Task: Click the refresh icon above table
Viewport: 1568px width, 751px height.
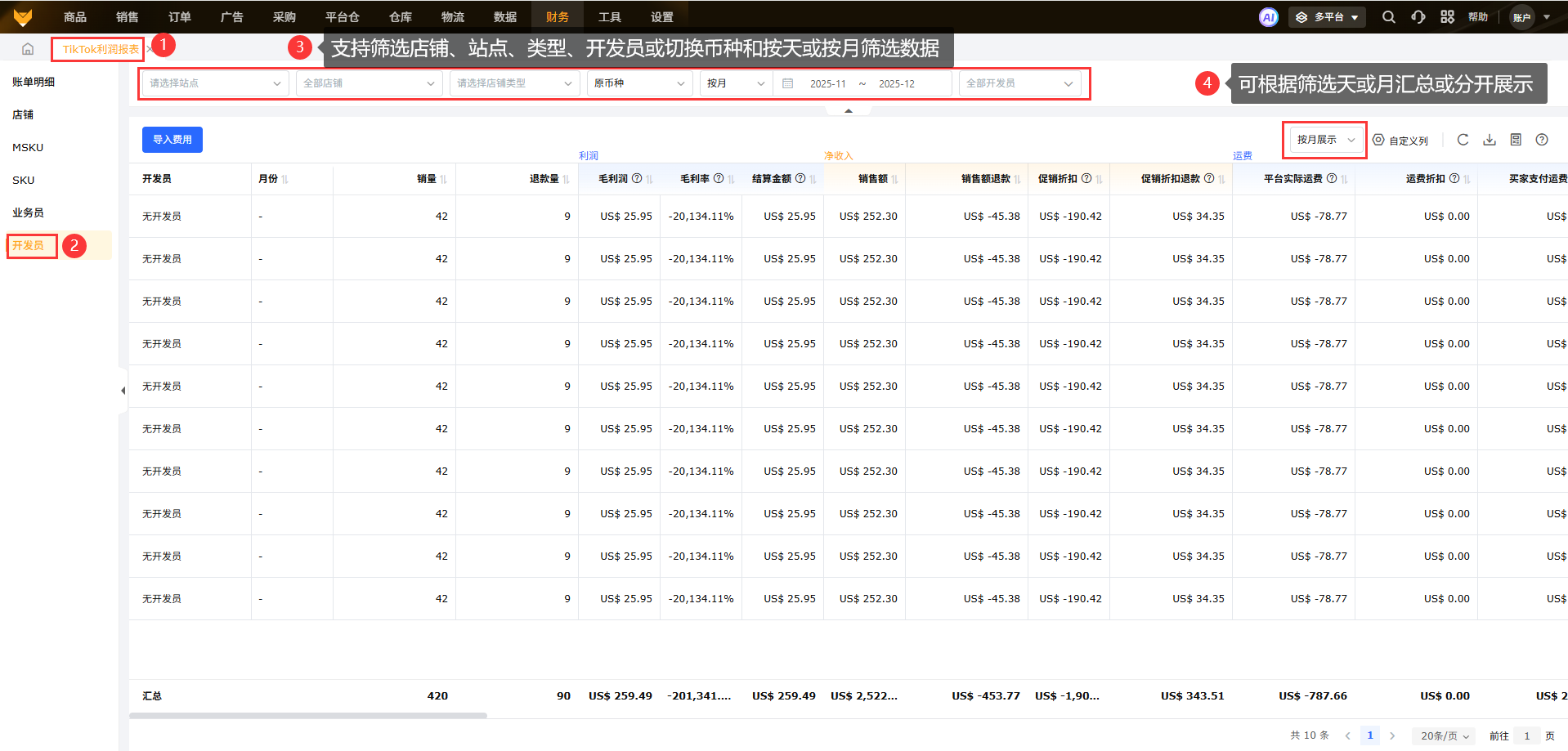Action: click(x=1463, y=140)
